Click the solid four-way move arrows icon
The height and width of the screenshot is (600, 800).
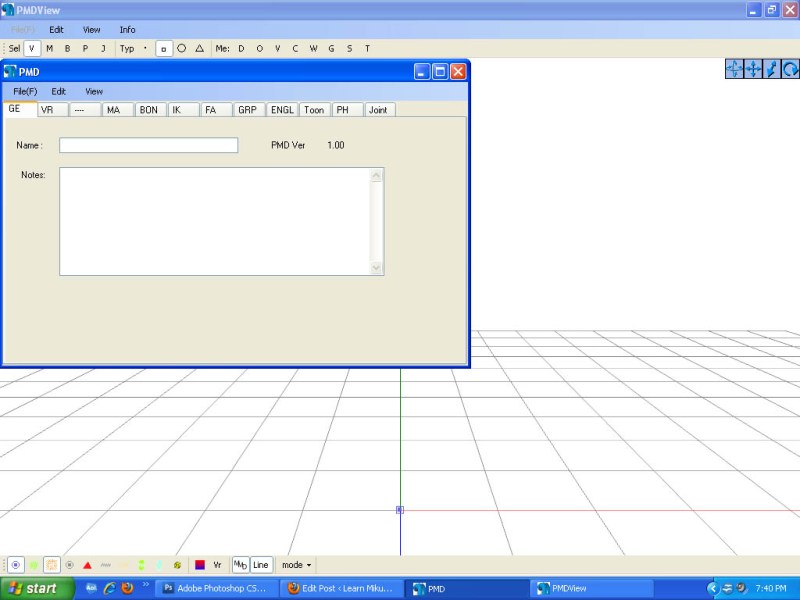tap(753, 69)
